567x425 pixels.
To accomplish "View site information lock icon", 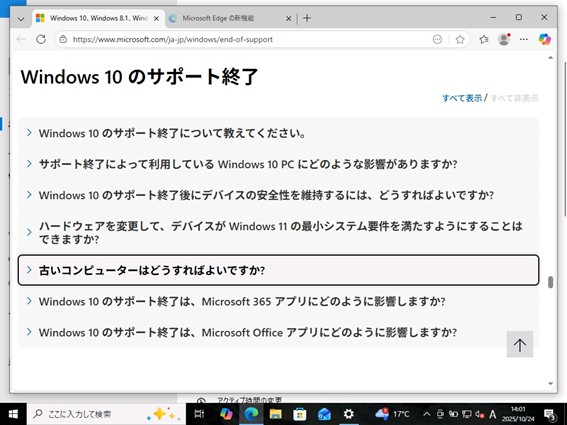I will point(63,39).
